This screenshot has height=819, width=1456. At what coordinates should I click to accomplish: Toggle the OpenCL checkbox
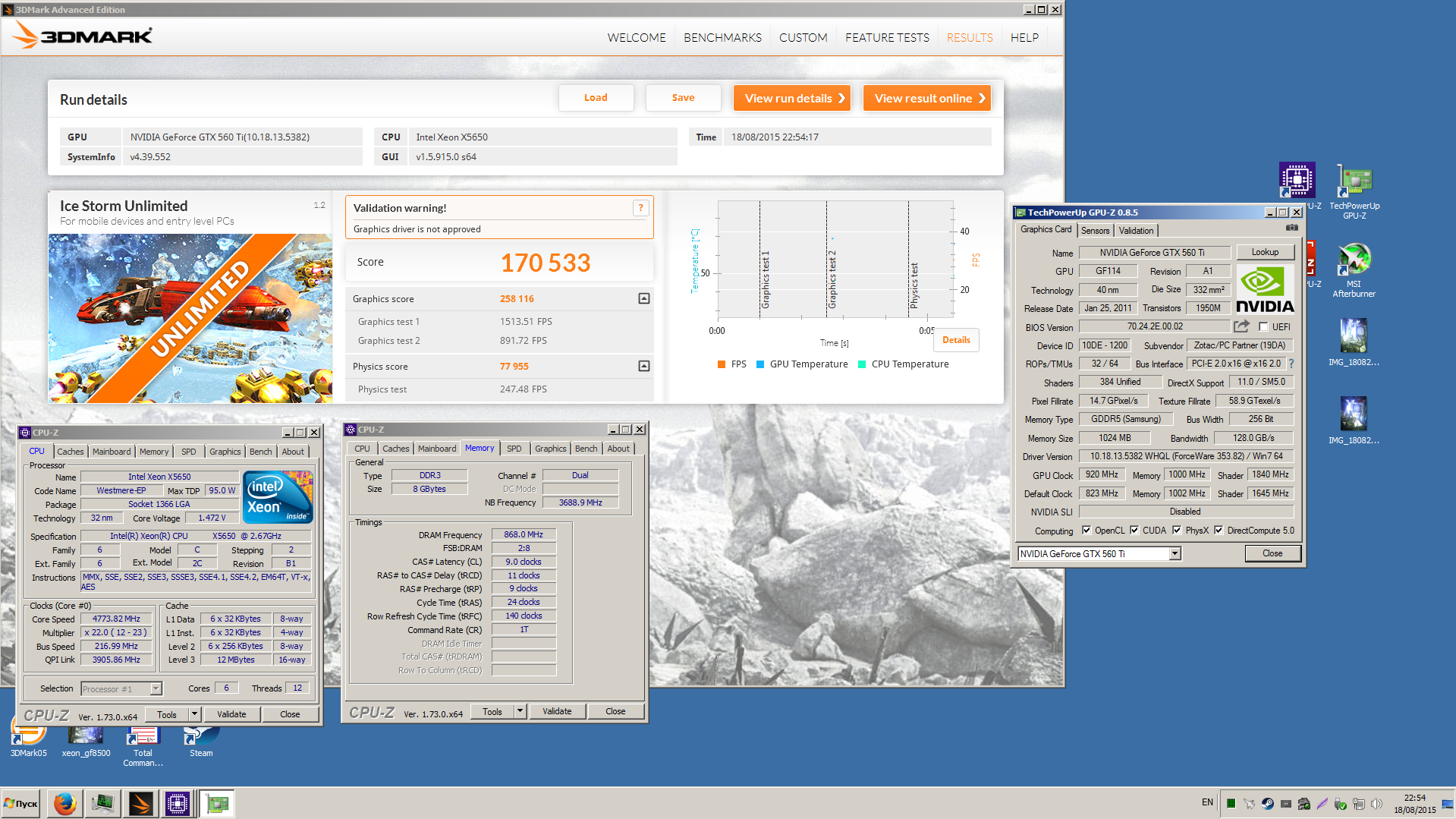[1086, 531]
